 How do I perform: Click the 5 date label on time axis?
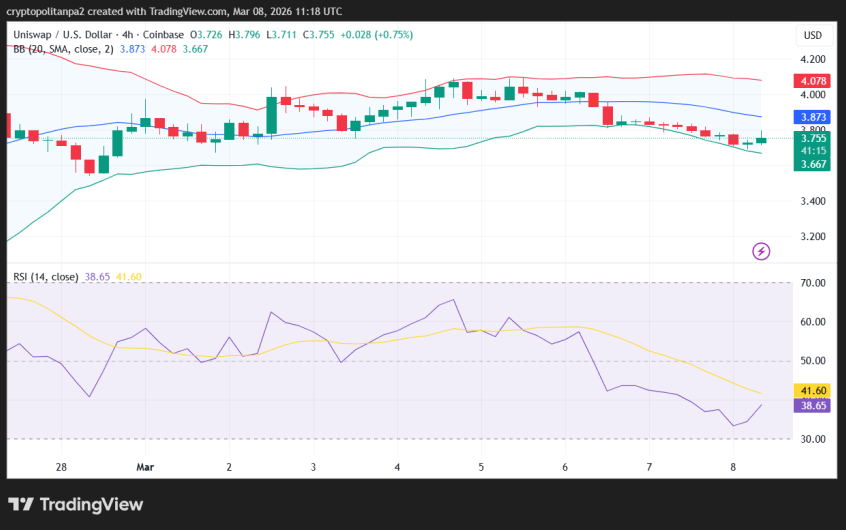(481, 467)
